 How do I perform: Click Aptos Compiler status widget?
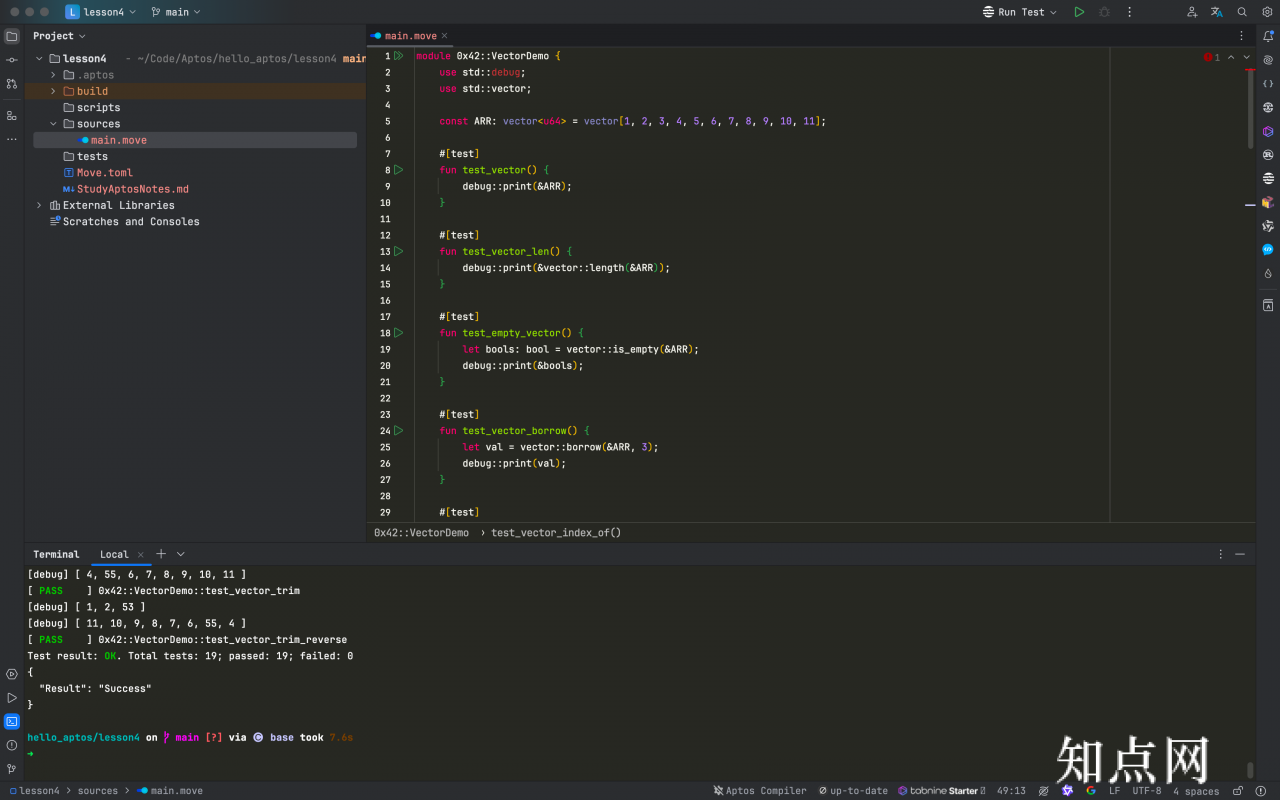coord(759,791)
